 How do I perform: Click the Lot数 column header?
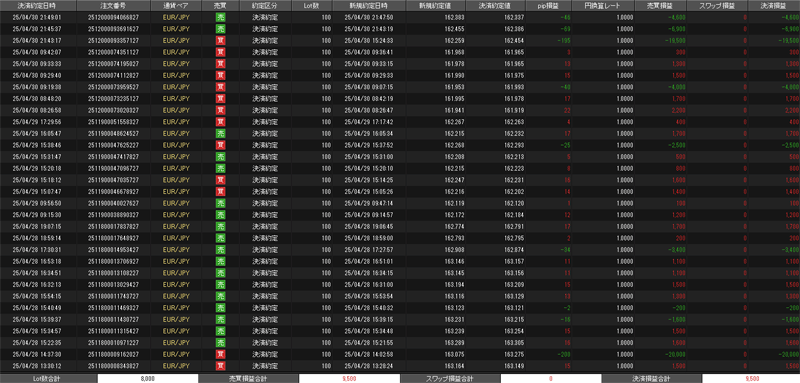312,6
